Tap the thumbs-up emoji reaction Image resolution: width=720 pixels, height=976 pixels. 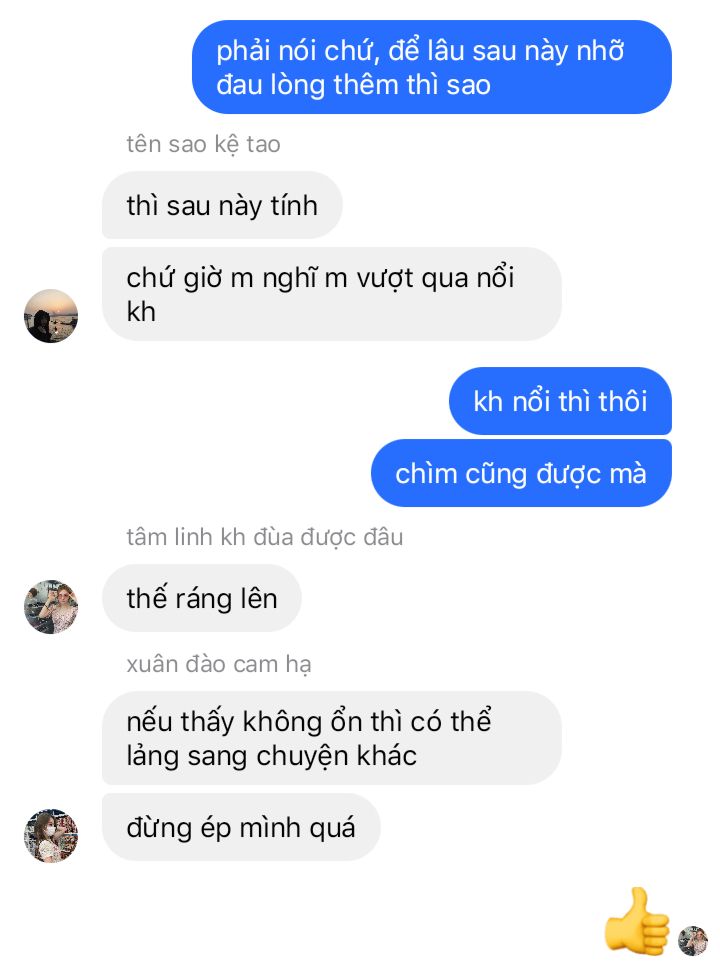(x=637, y=921)
